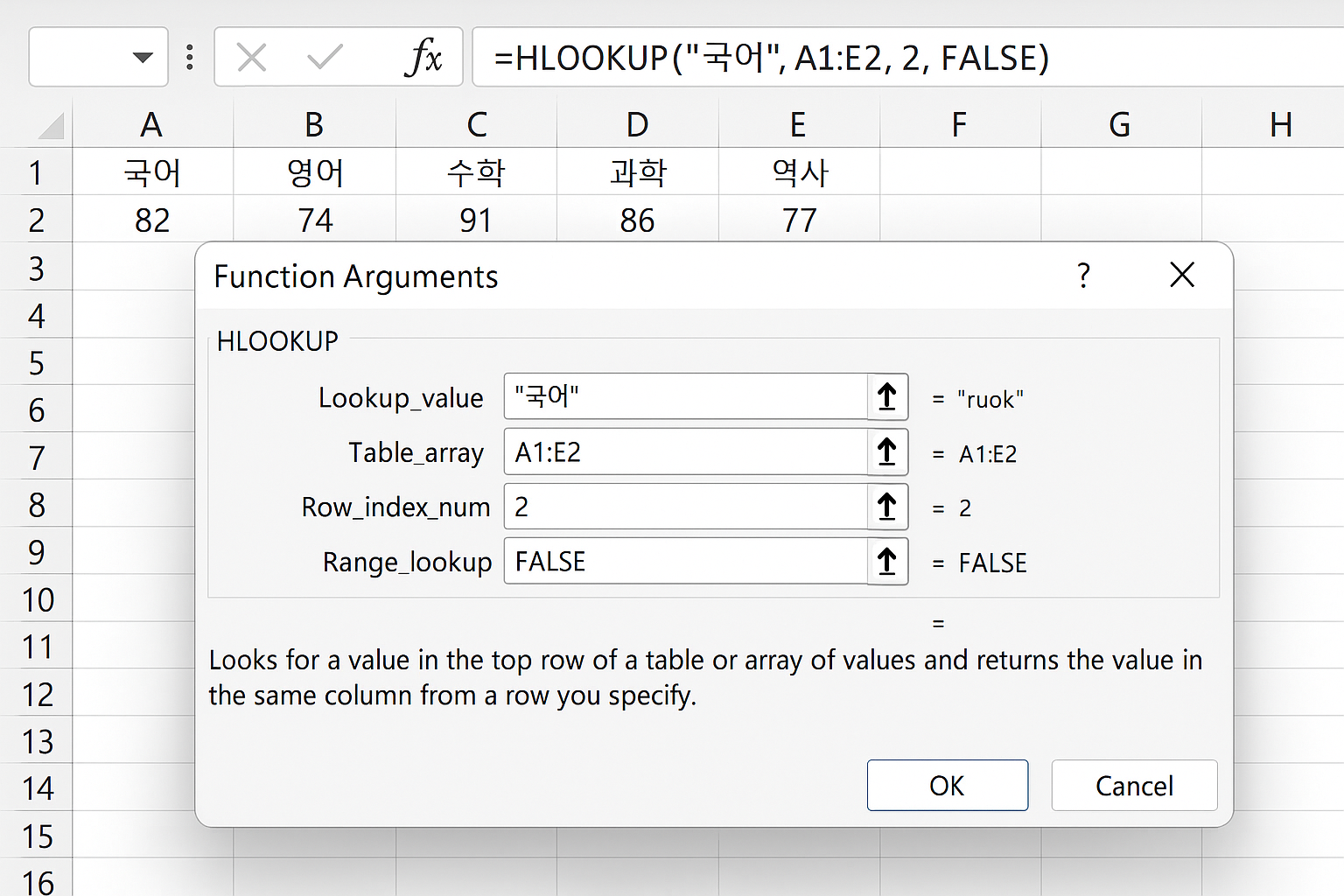
Task: Open the Name Box dropdown arrow
Action: pyautogui.click(x=143, y=57)
